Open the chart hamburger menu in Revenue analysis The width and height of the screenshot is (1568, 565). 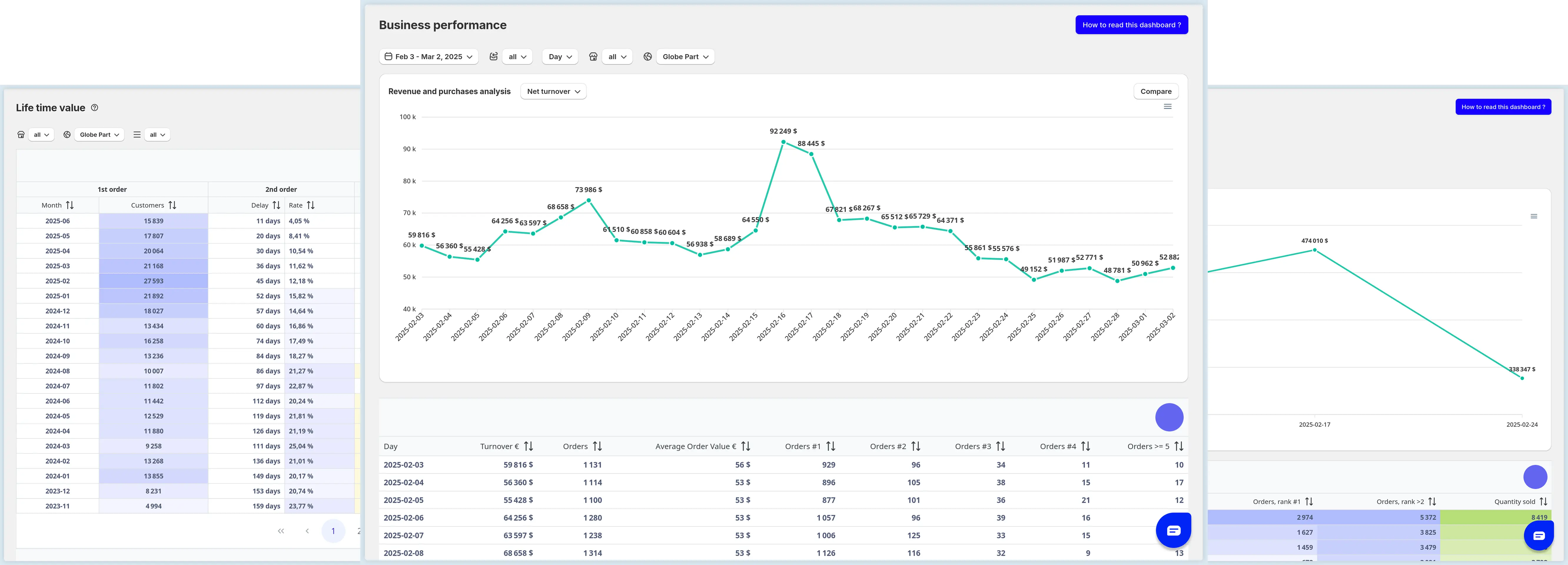(x=1167, y=107)
